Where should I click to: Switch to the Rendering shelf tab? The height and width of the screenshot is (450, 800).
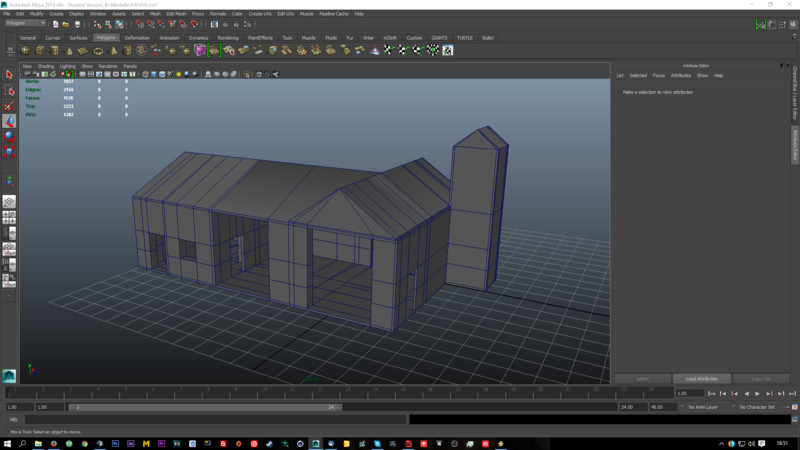pyautogui.click(x=228, y=37)
